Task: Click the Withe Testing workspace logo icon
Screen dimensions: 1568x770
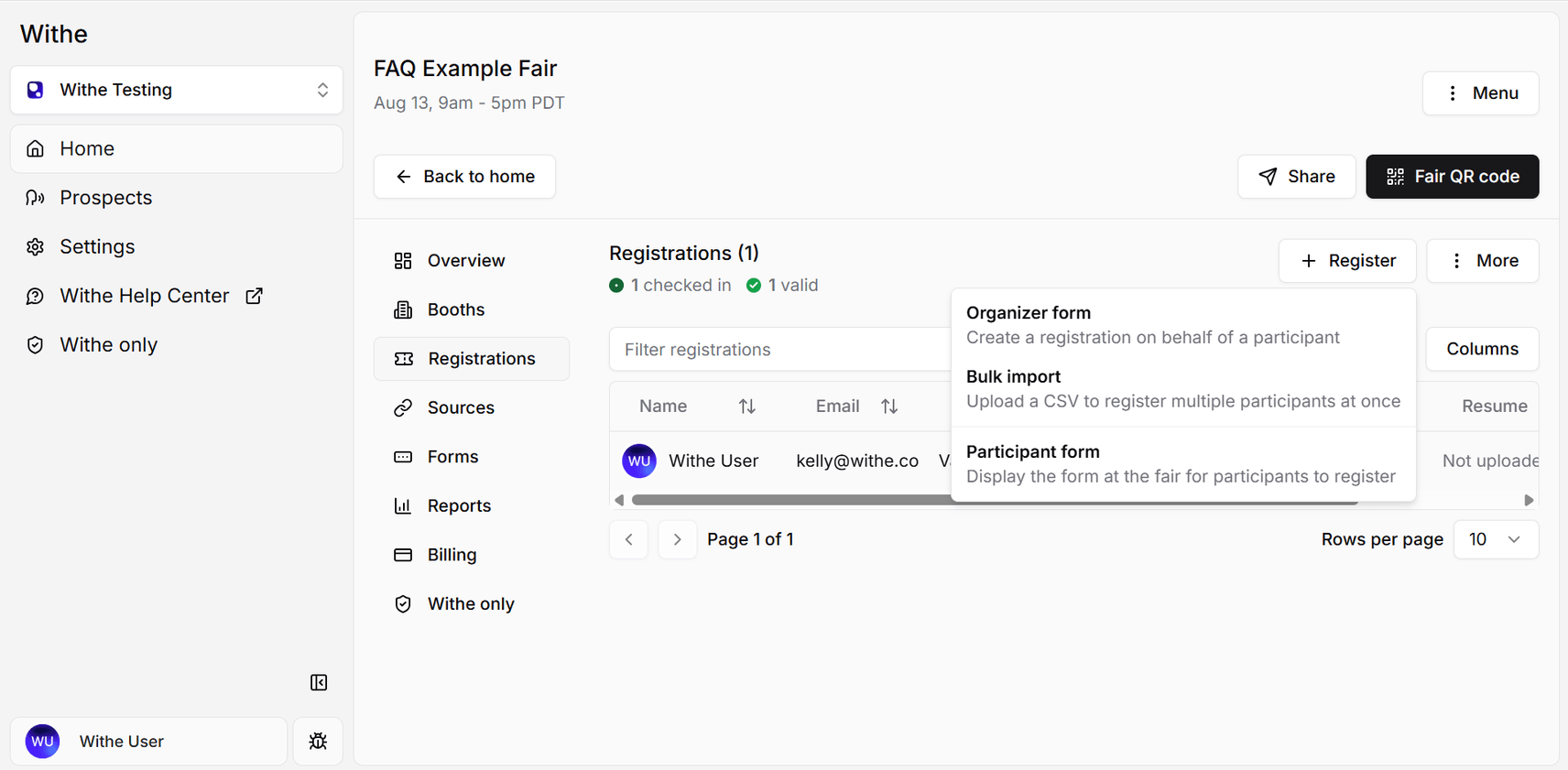Action: pos(35,90)
